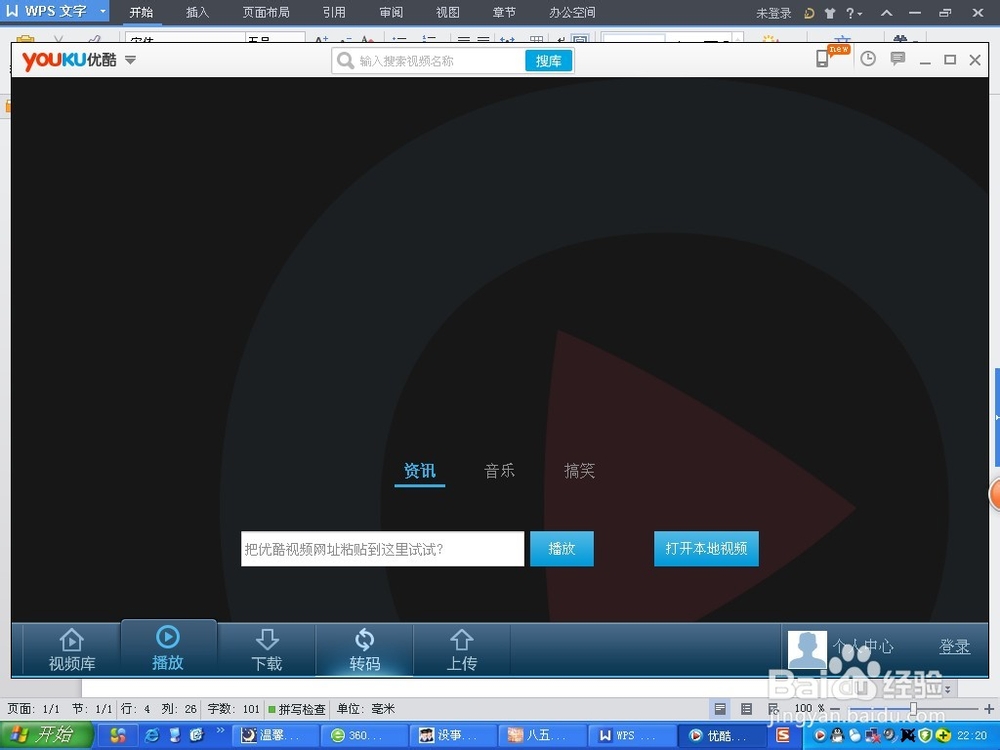The width and height of the screenshot is (1000, 750).
Task: Collapse the WPS ribbon with the chevron
Action: [x=886, y=13]
